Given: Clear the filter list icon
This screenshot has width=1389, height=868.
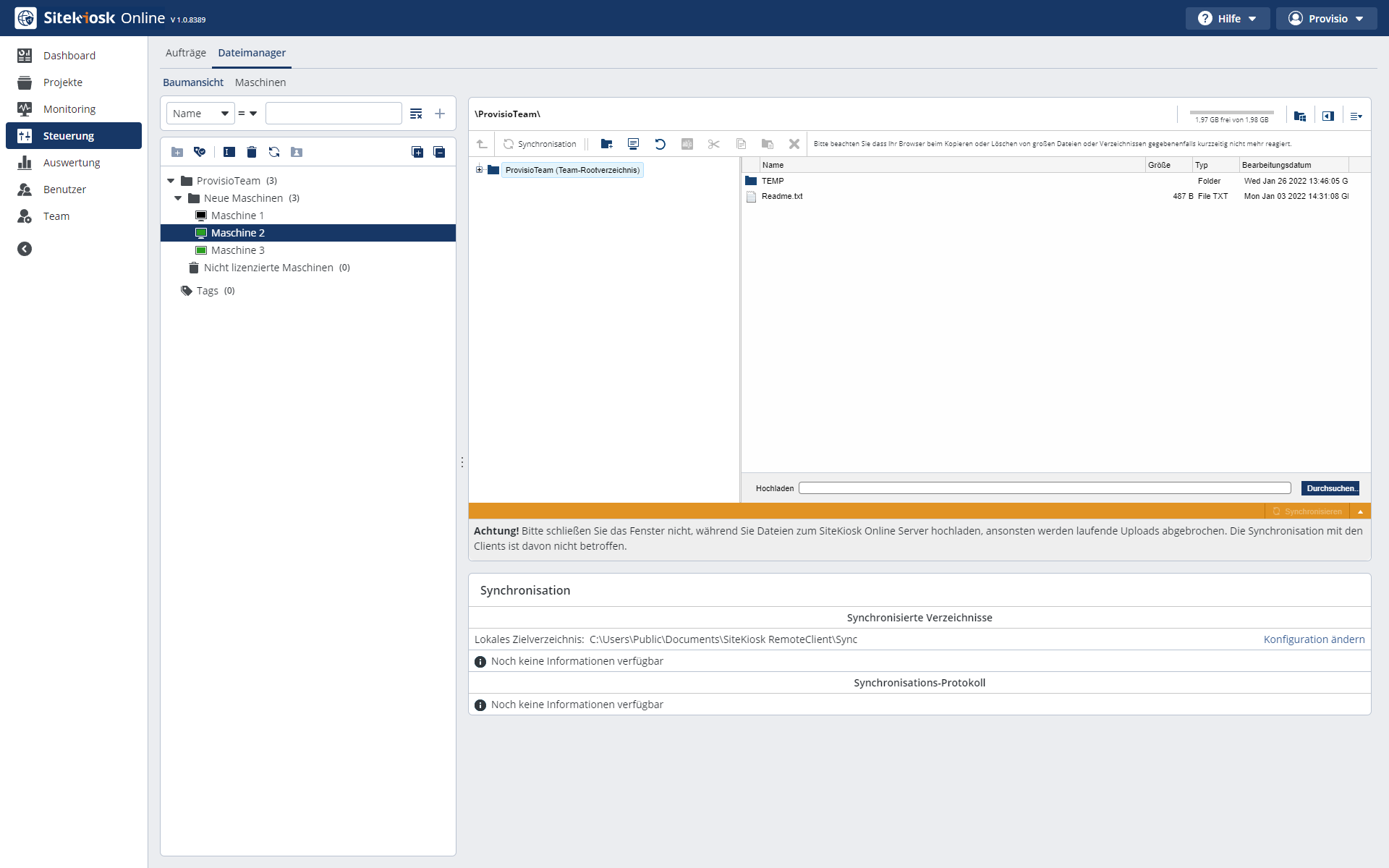Looking at the screenshot, I should tap(416, 114).
